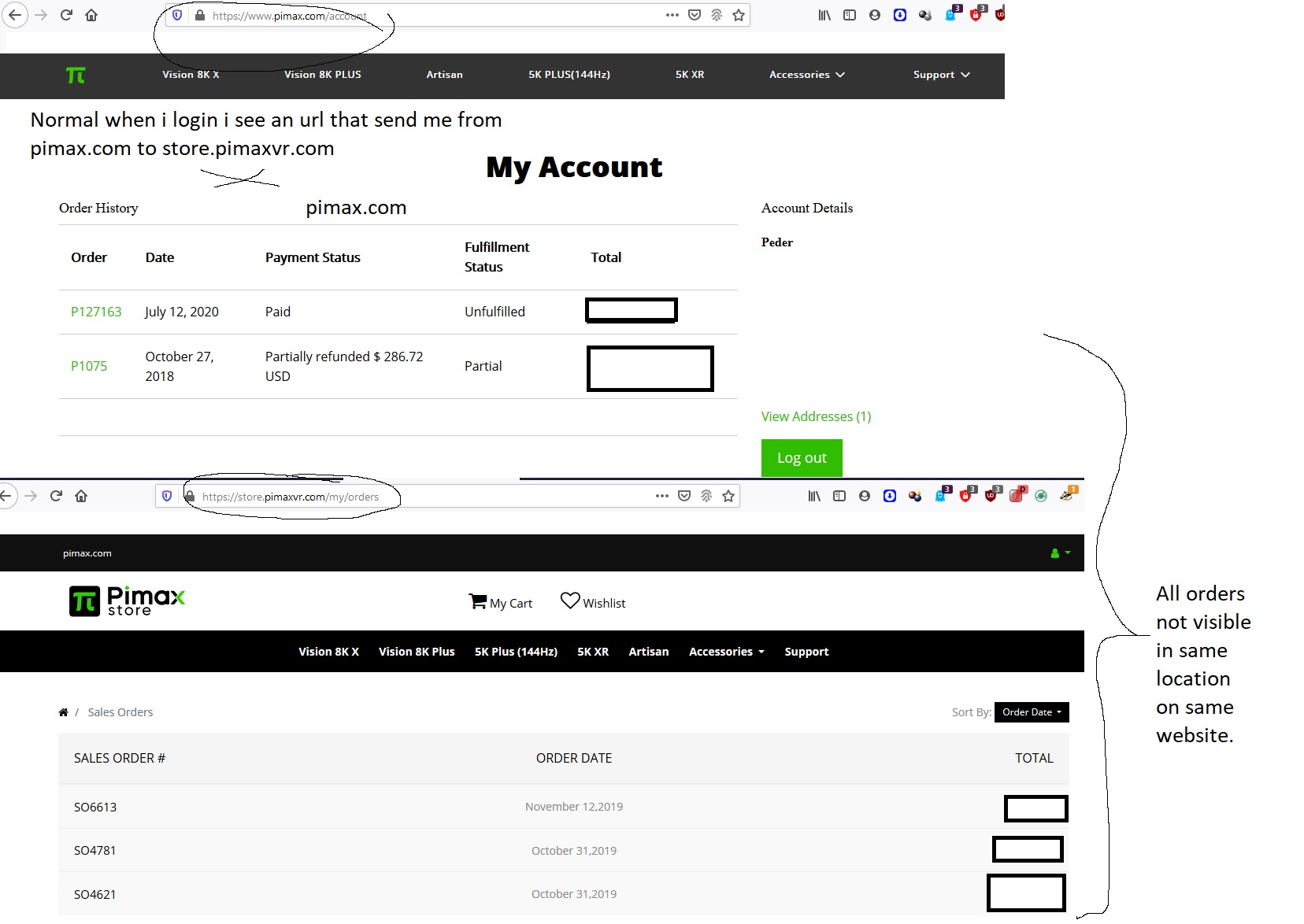Expand the Accessories dropdown in top navigation
The width and height of the screenshot is (1304, 924).
click(x=806, y=75)
